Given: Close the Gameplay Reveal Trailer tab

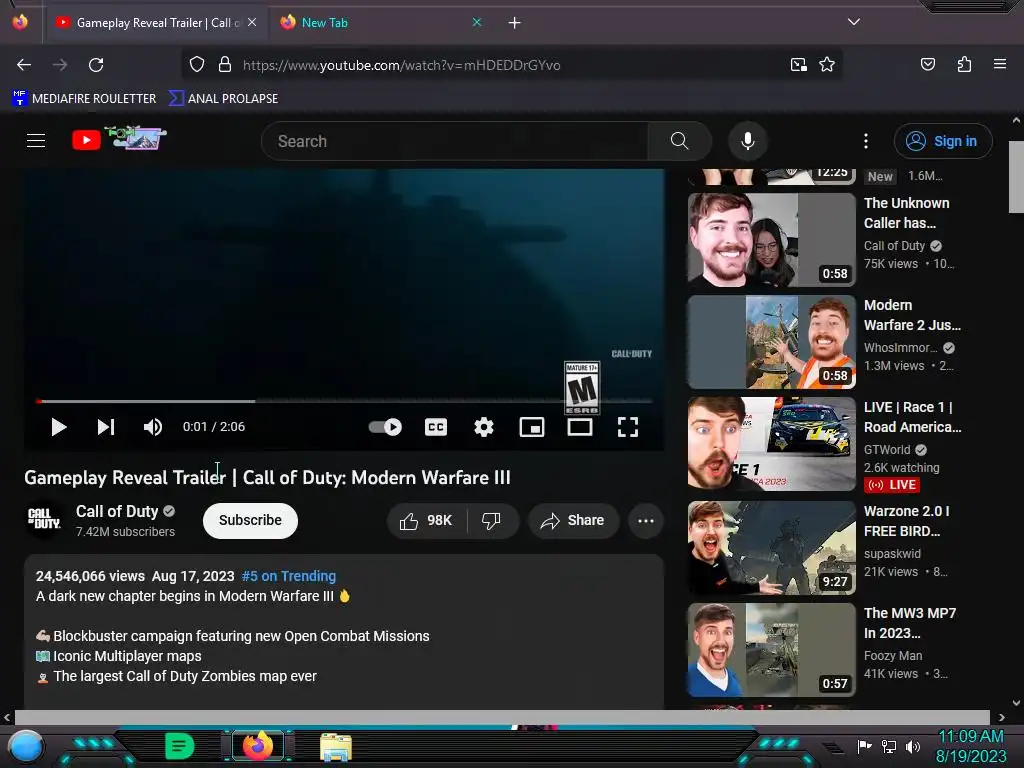Looking at the screenshot, I should pos(251,22).
